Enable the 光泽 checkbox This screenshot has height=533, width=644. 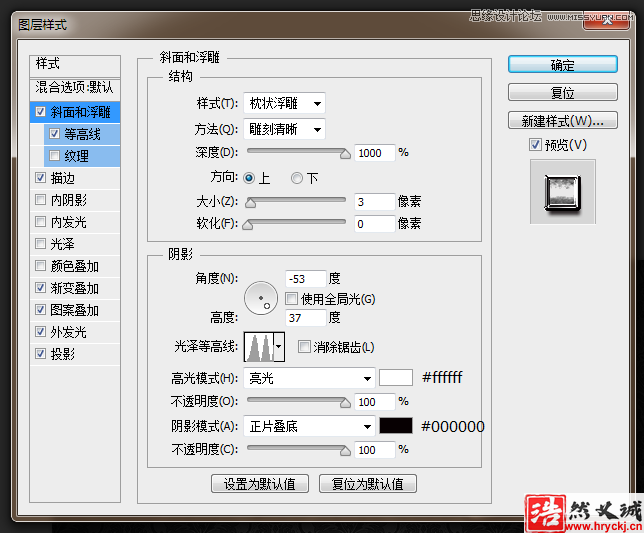[x=40, y=244]
